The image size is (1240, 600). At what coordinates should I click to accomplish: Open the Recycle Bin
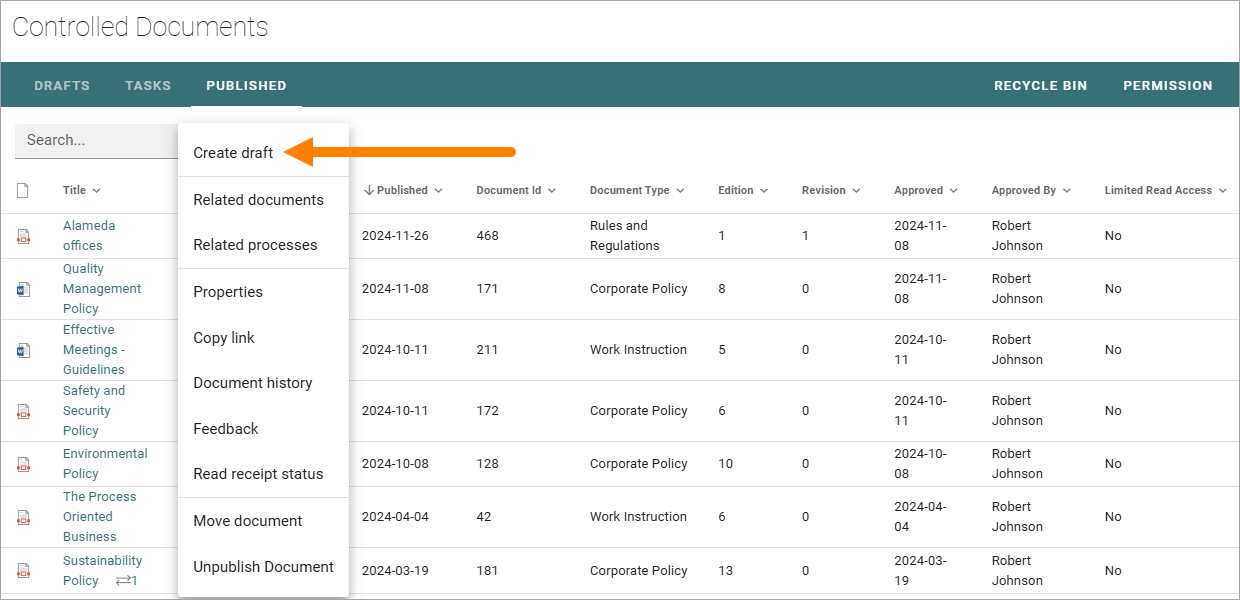pyautogui.click(x=1040, y=86)
